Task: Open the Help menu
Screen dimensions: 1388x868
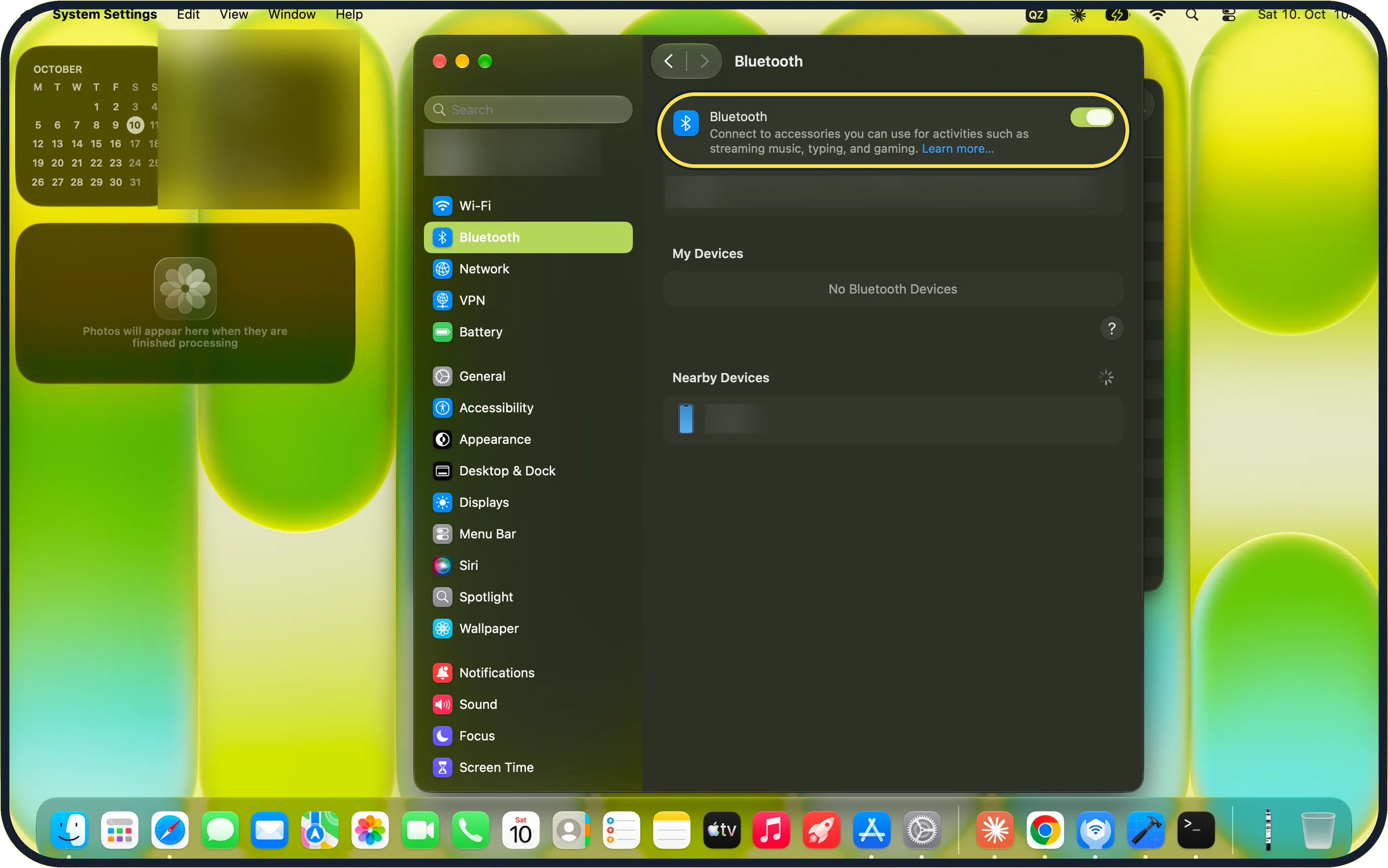Action: [x=349, y=14]
